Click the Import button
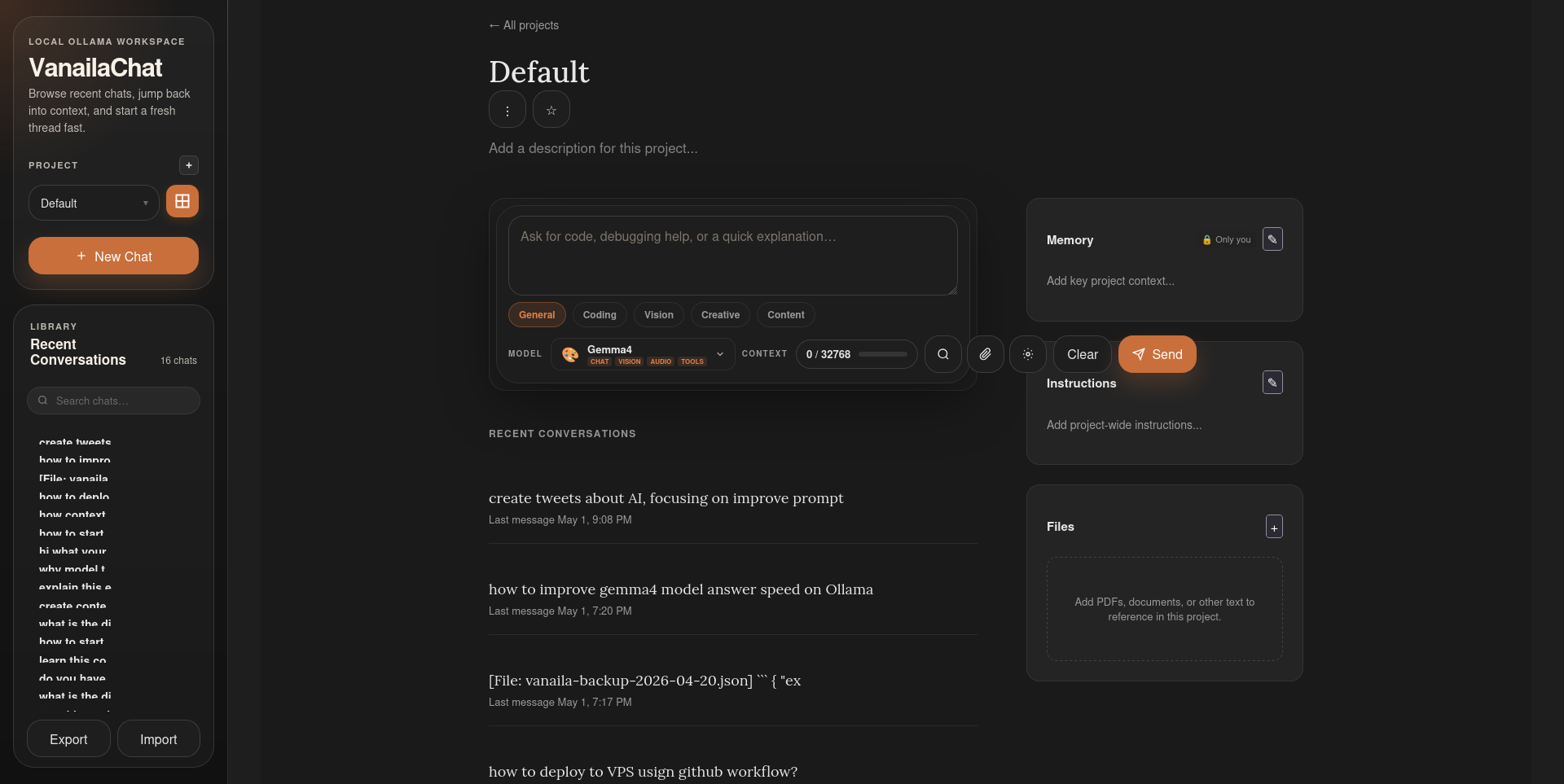The height and width of the screenshot is (784, 1564). [159, 739]
